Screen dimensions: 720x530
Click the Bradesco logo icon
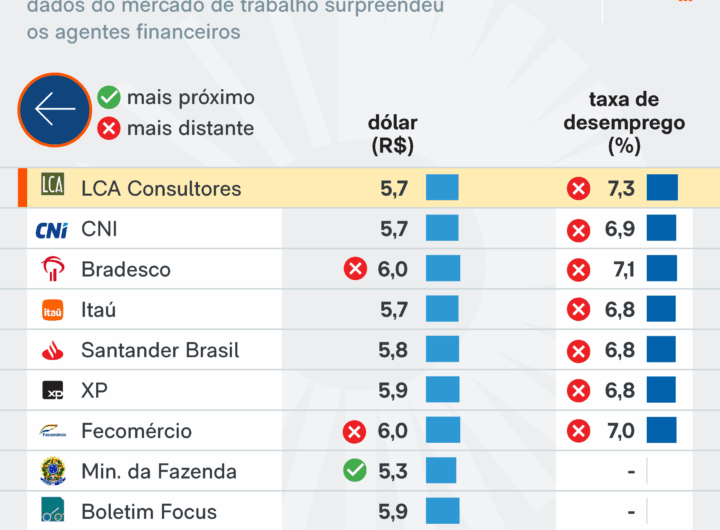(52, 269)
